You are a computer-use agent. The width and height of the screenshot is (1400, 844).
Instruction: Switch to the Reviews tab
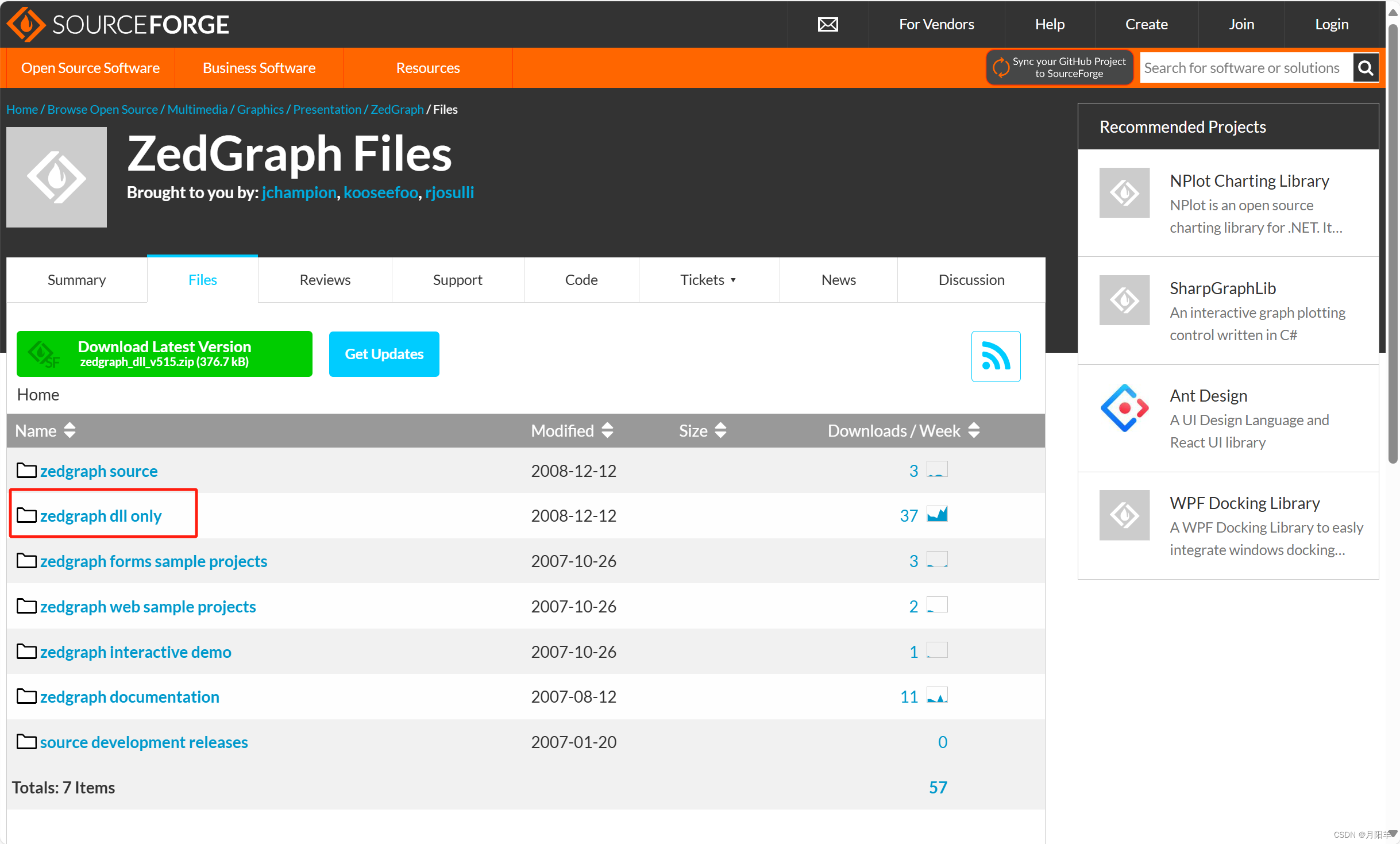click(325, 280)
